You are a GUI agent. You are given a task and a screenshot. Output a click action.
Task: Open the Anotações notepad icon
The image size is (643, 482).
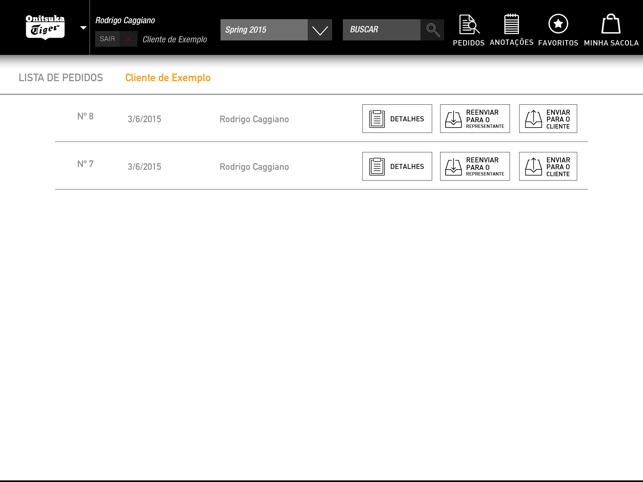click(511, 30)
